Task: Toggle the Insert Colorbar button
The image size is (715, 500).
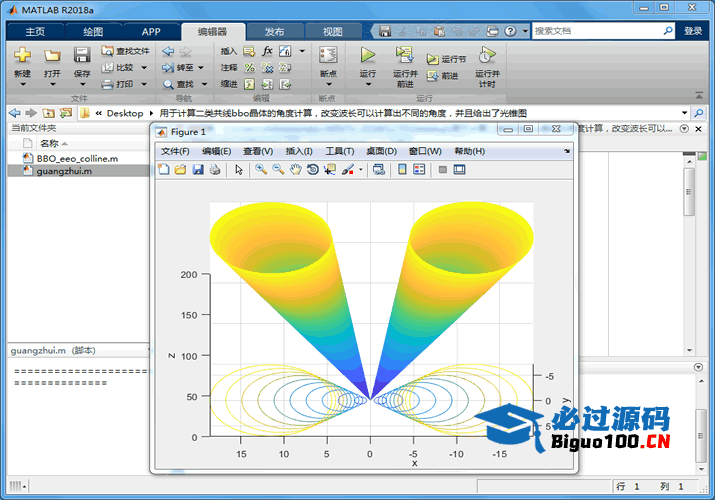Action: [x=401, y=170]
